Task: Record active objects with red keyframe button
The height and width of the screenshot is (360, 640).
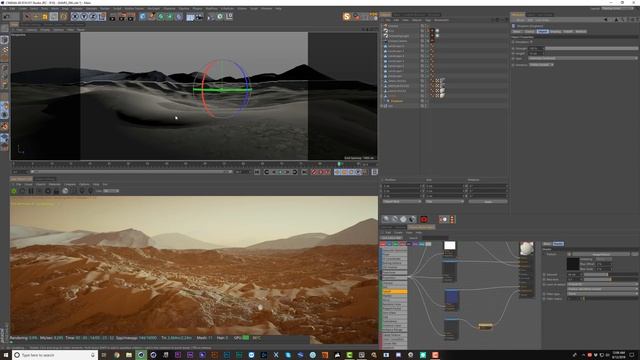Action: (x=314, y=172)
